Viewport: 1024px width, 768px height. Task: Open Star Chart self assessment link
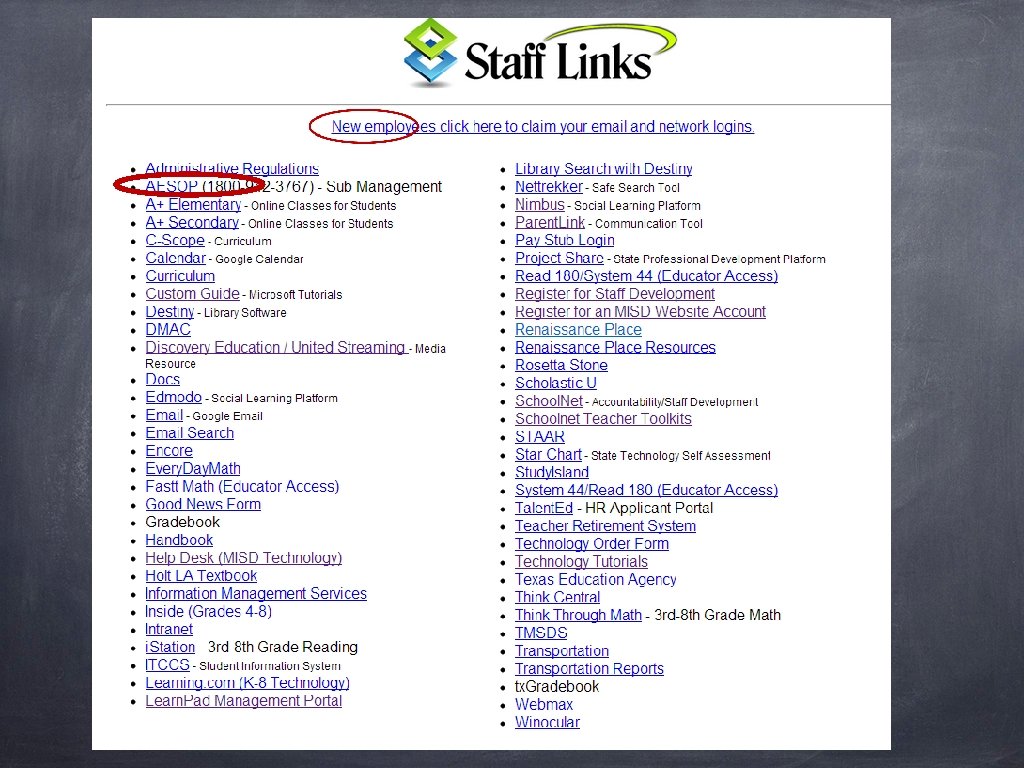click(548, 454)
